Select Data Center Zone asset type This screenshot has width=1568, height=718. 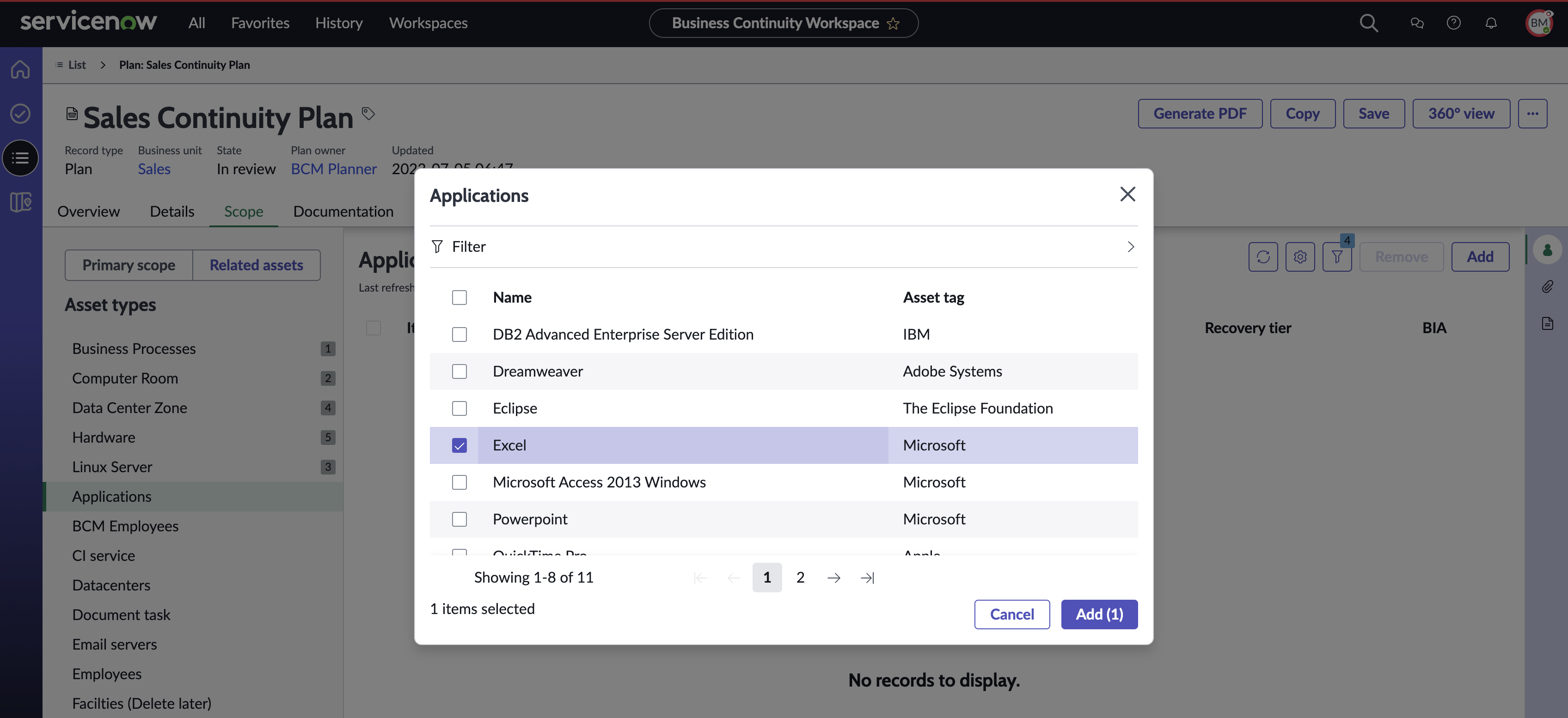tap(193, 408)
